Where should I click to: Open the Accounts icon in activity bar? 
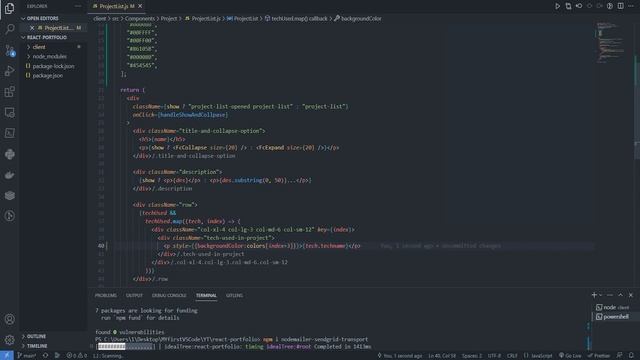coord(9,319)
